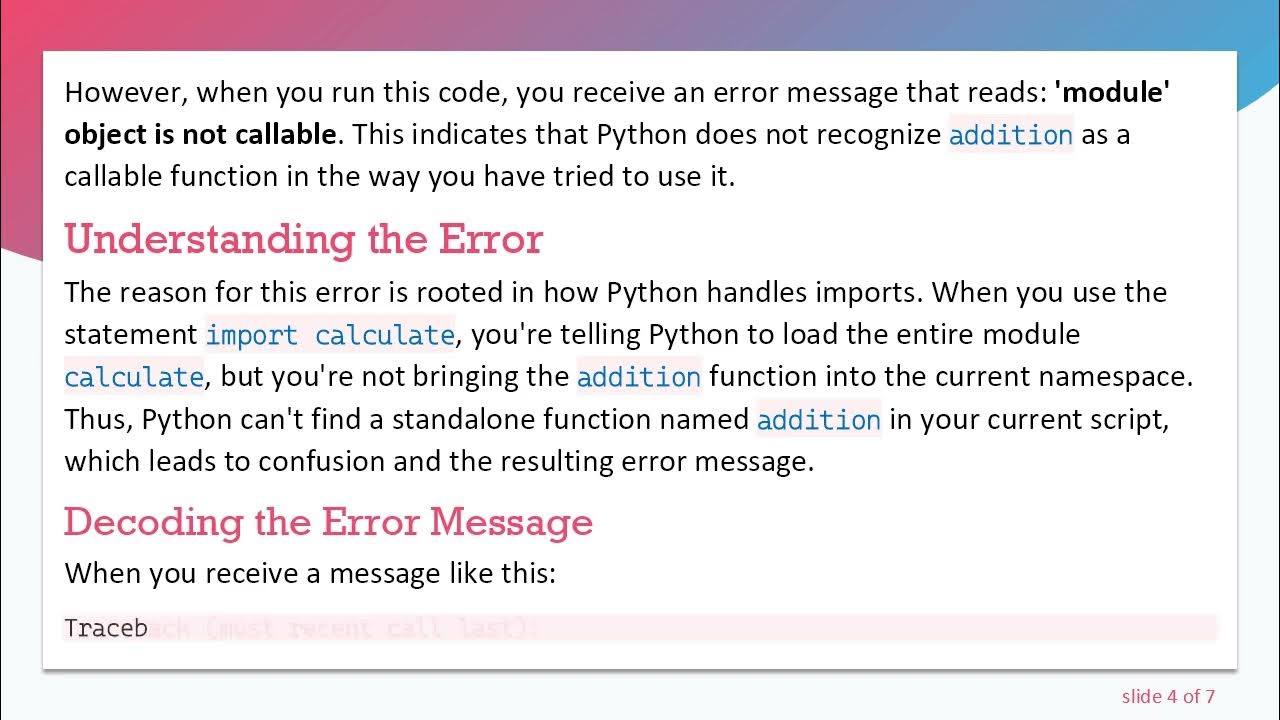Viewport: 1280px width, 720px height.
Task: Click "addition" code in the first paragraph
Action: pos(1010,135)
